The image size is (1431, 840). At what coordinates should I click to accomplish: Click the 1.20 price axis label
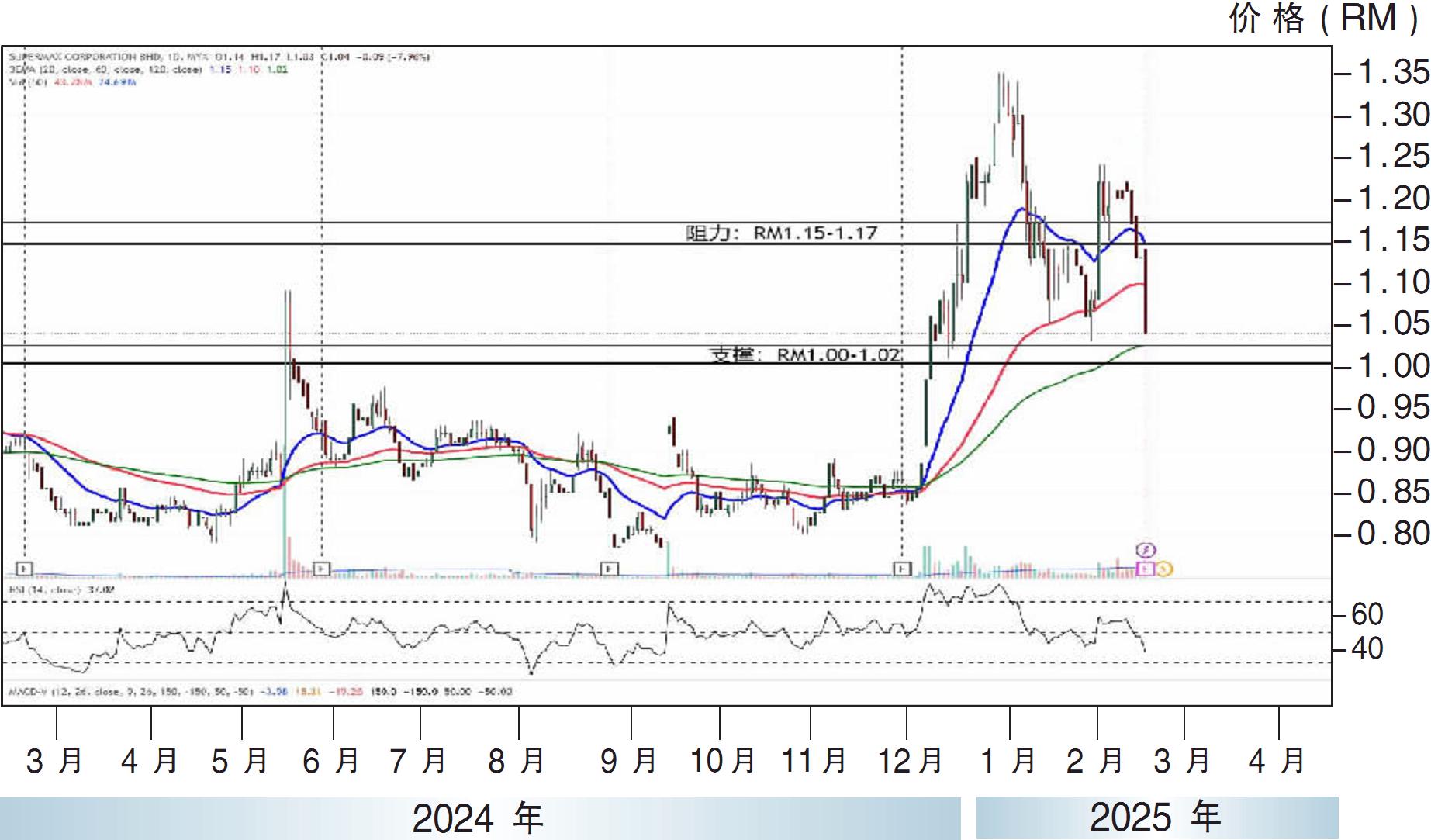tap(1392, 199)
